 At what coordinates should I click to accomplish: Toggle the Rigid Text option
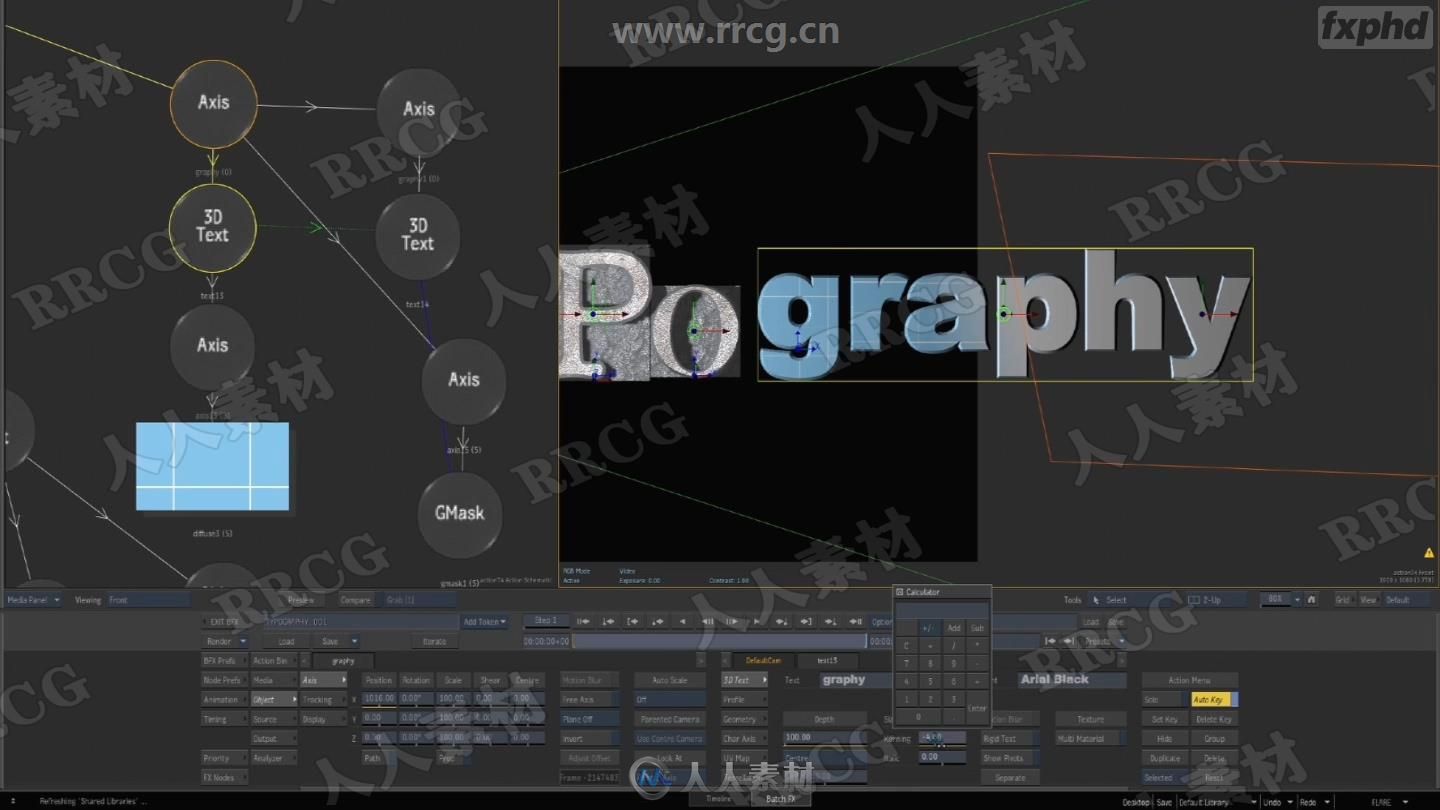click(x=1010, y=739)
